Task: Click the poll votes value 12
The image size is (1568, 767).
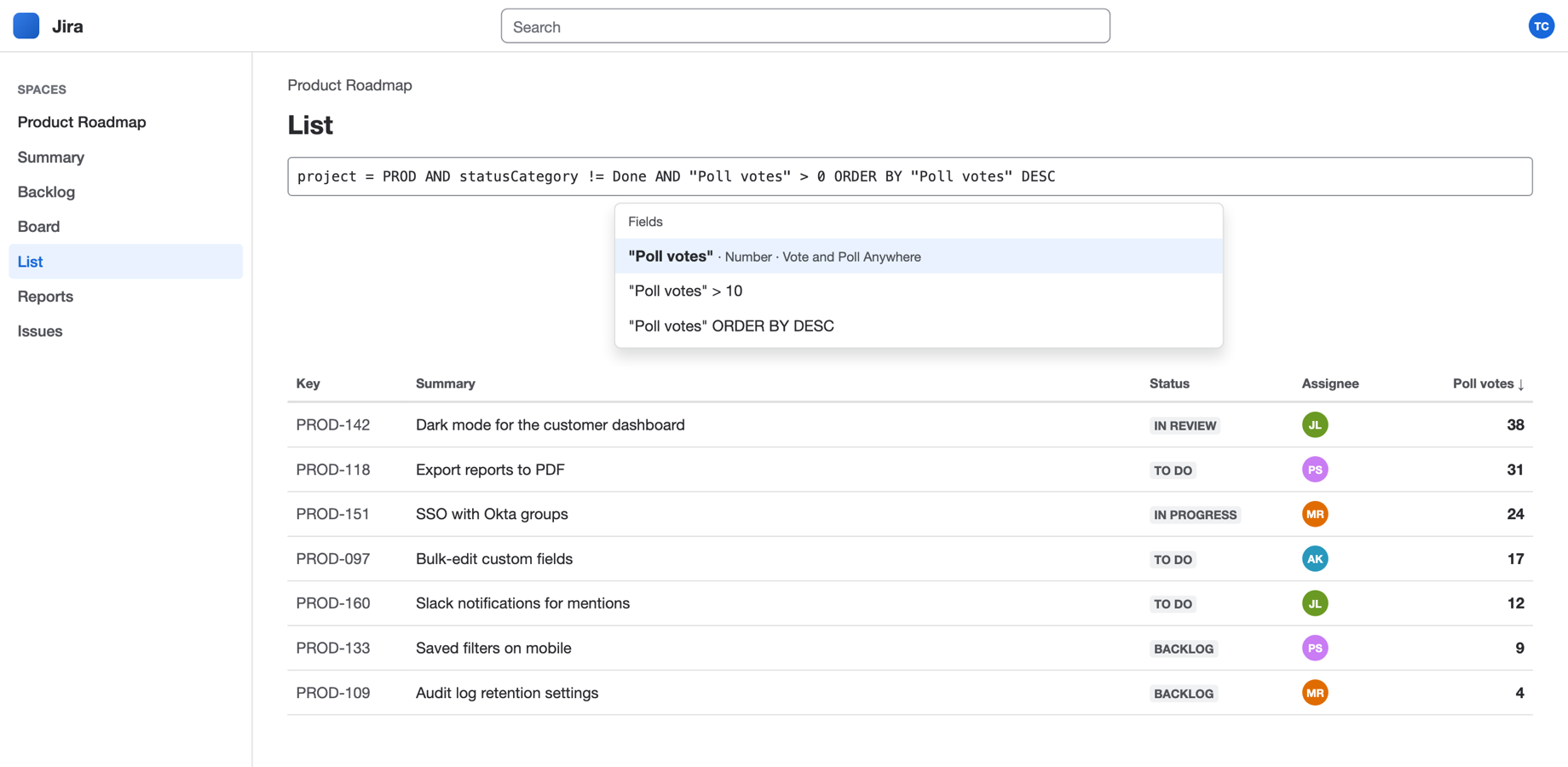Action: (x=1515, y=603)
